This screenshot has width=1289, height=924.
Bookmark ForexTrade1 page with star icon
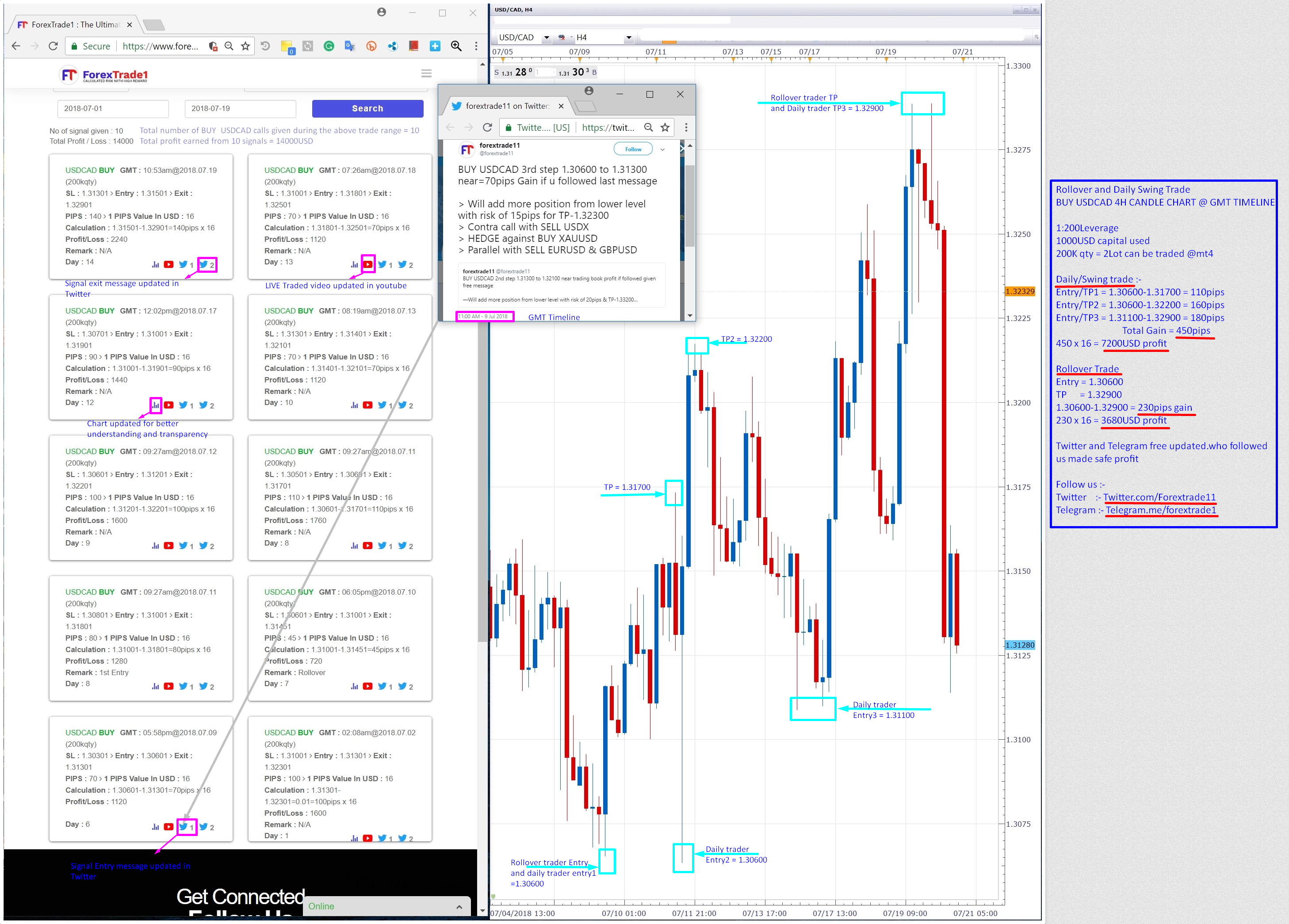point(245,46)
